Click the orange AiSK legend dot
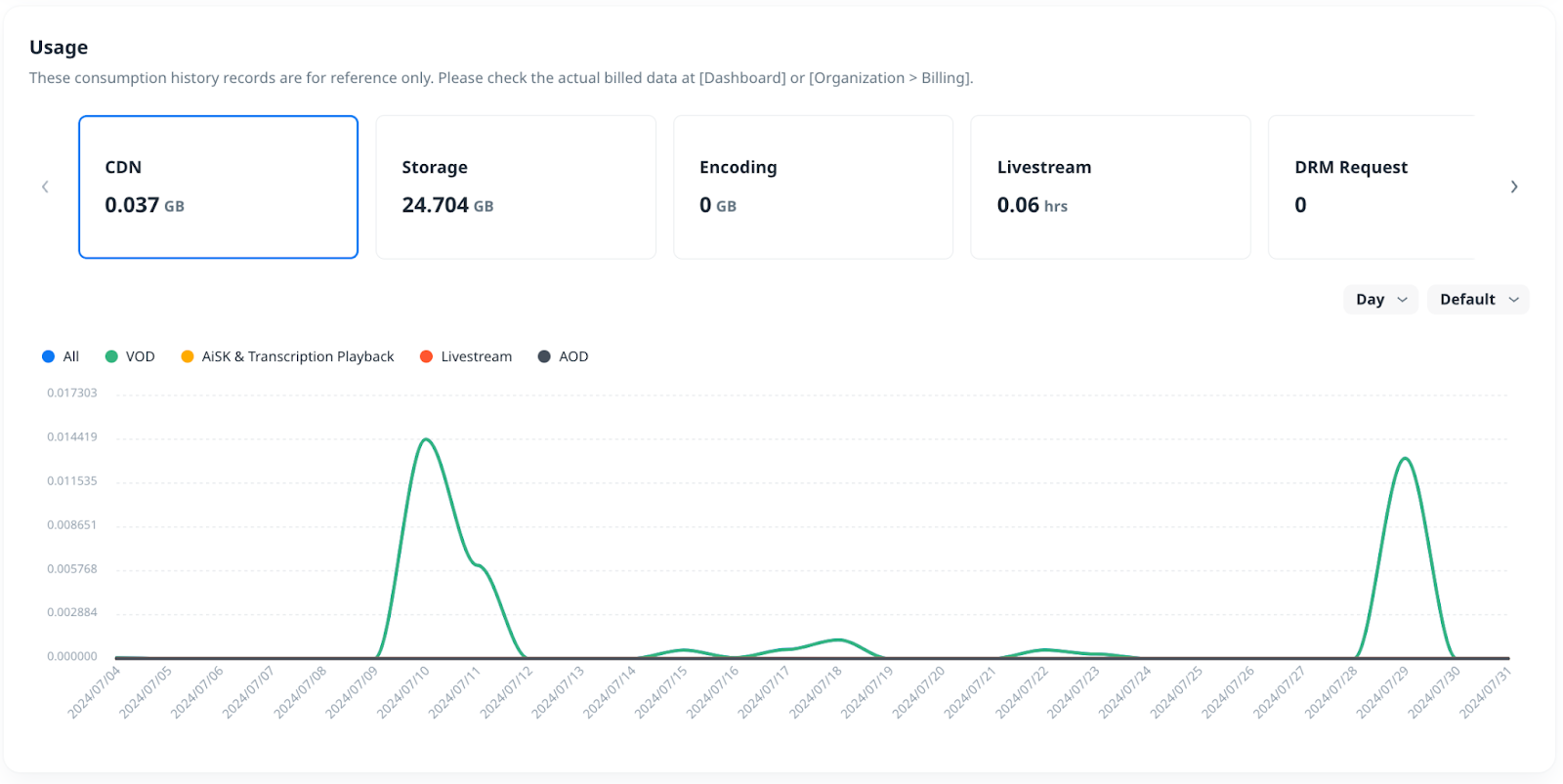The image size is (1563, 784). [x=188, y=356]
